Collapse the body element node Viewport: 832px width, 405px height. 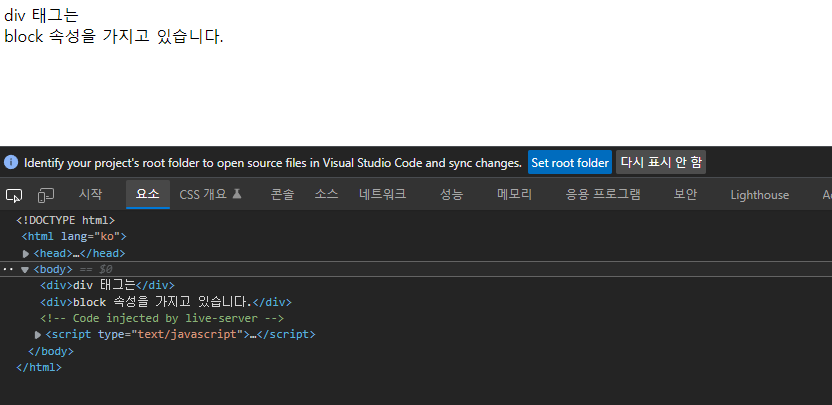[24, 270]
